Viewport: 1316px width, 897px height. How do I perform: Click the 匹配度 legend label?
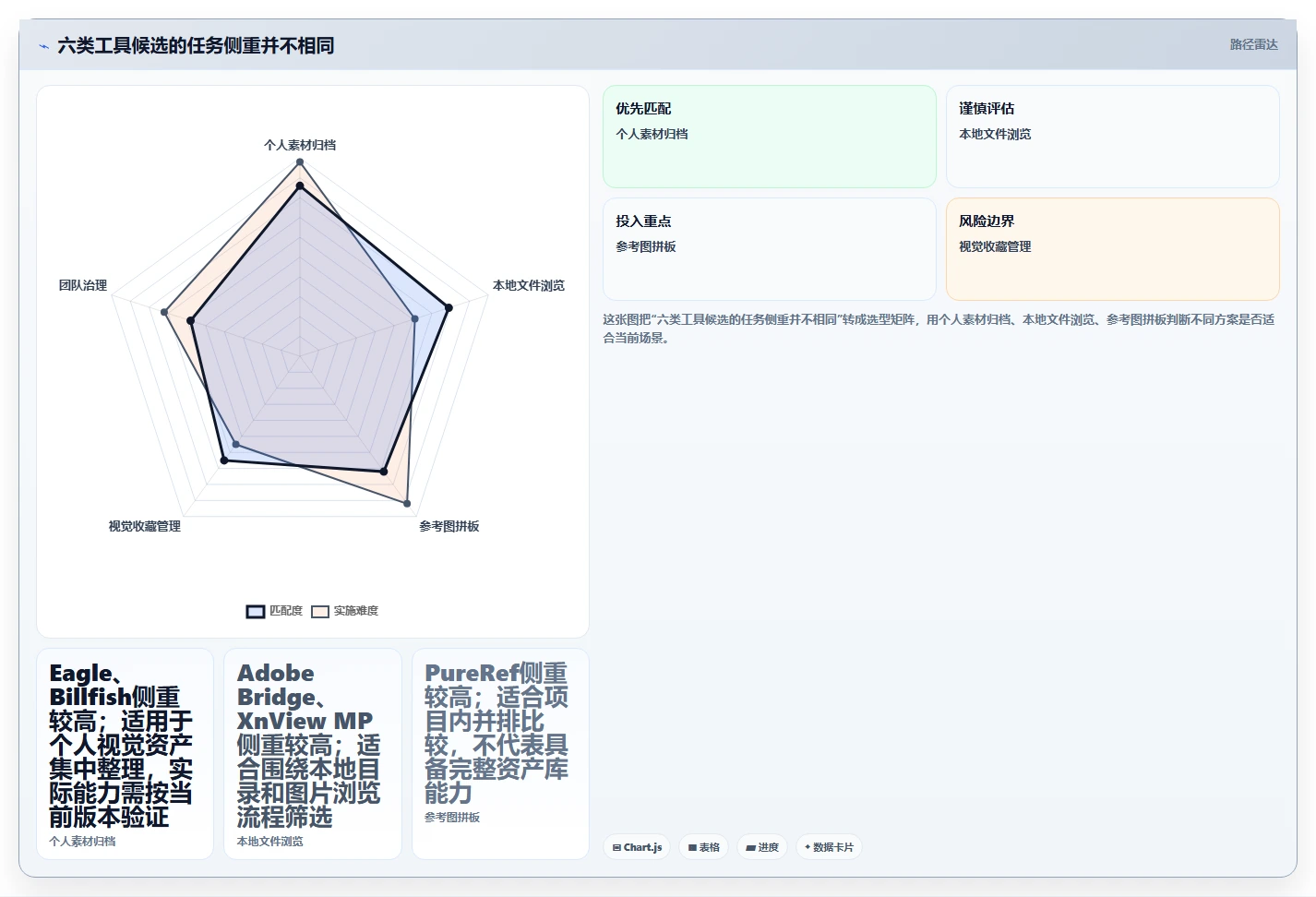286,611
